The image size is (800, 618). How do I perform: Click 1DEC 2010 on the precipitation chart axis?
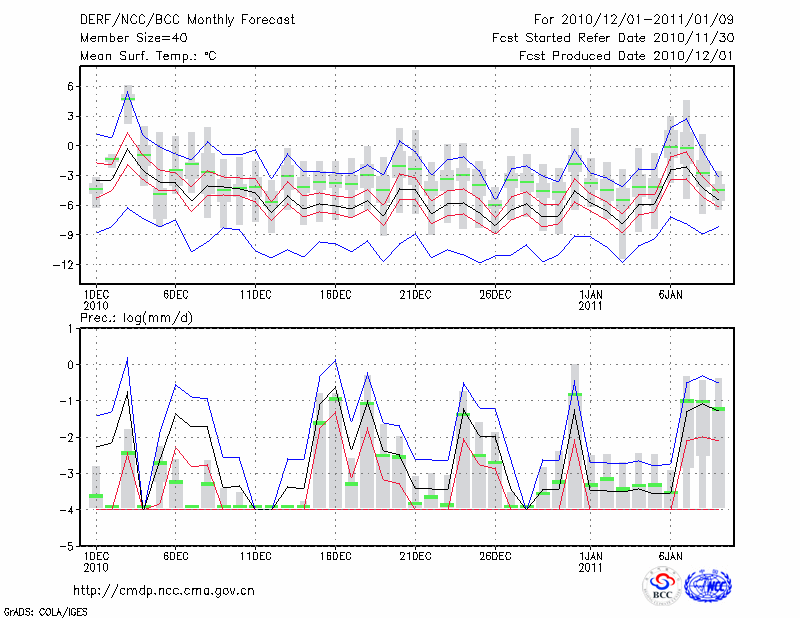click(95, 561)
